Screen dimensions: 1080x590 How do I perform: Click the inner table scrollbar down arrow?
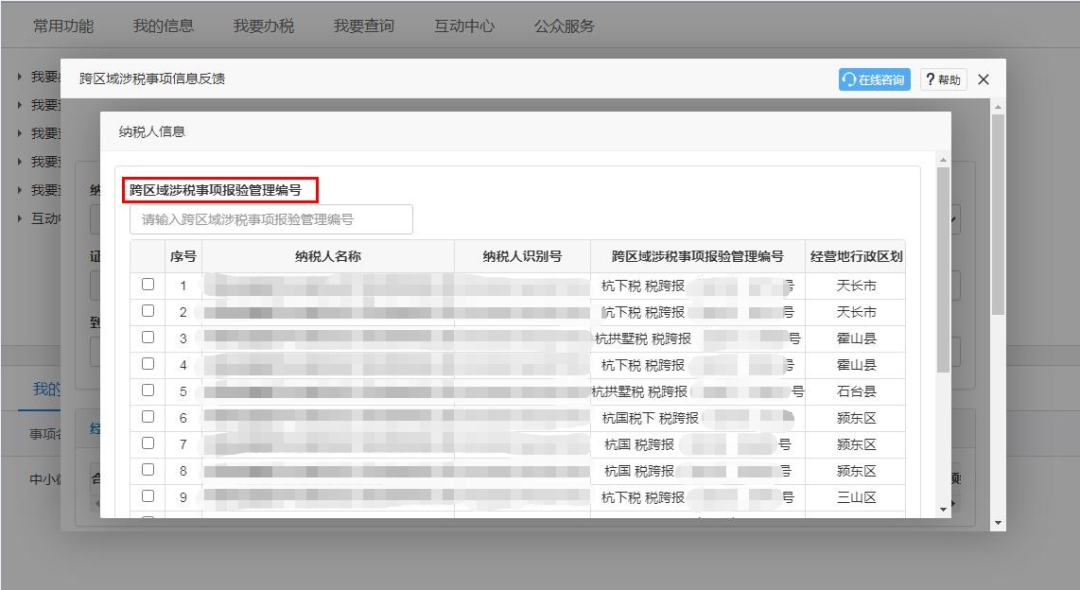pos(942,510)
